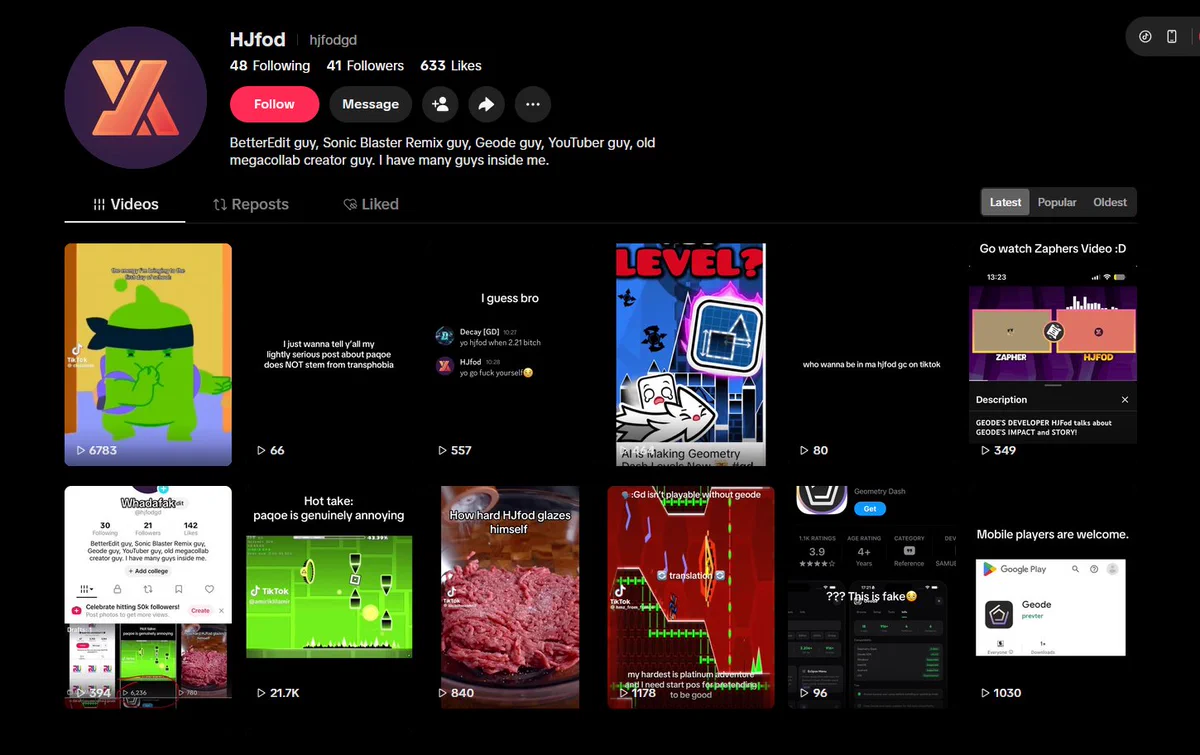The image size is (1200, 755).
Task: Click the share arrow icon button
Action: [x=486, y=104]
